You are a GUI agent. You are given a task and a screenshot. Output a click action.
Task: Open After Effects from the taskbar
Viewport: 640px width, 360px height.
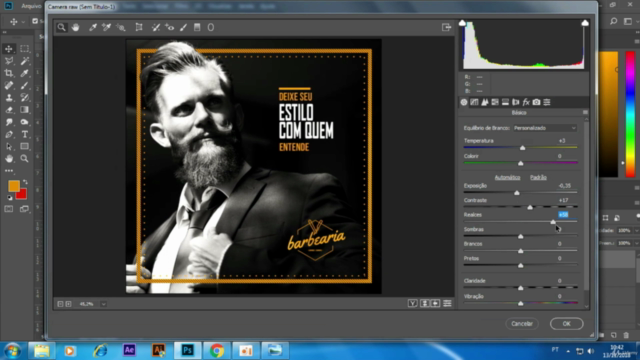point(129,350)
